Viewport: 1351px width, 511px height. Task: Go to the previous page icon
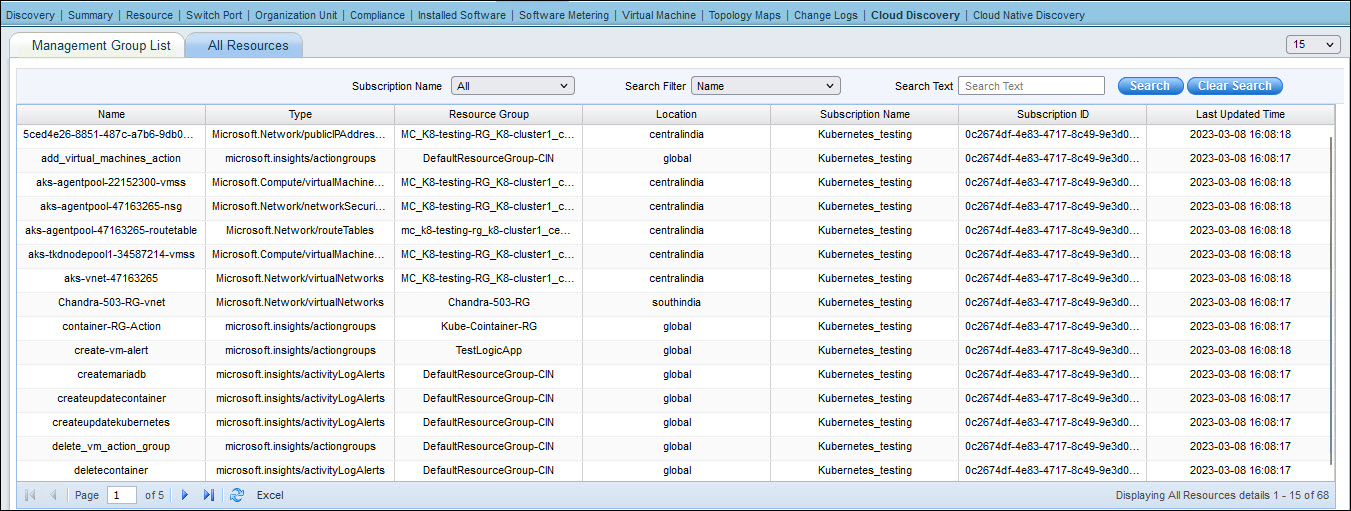53,495
